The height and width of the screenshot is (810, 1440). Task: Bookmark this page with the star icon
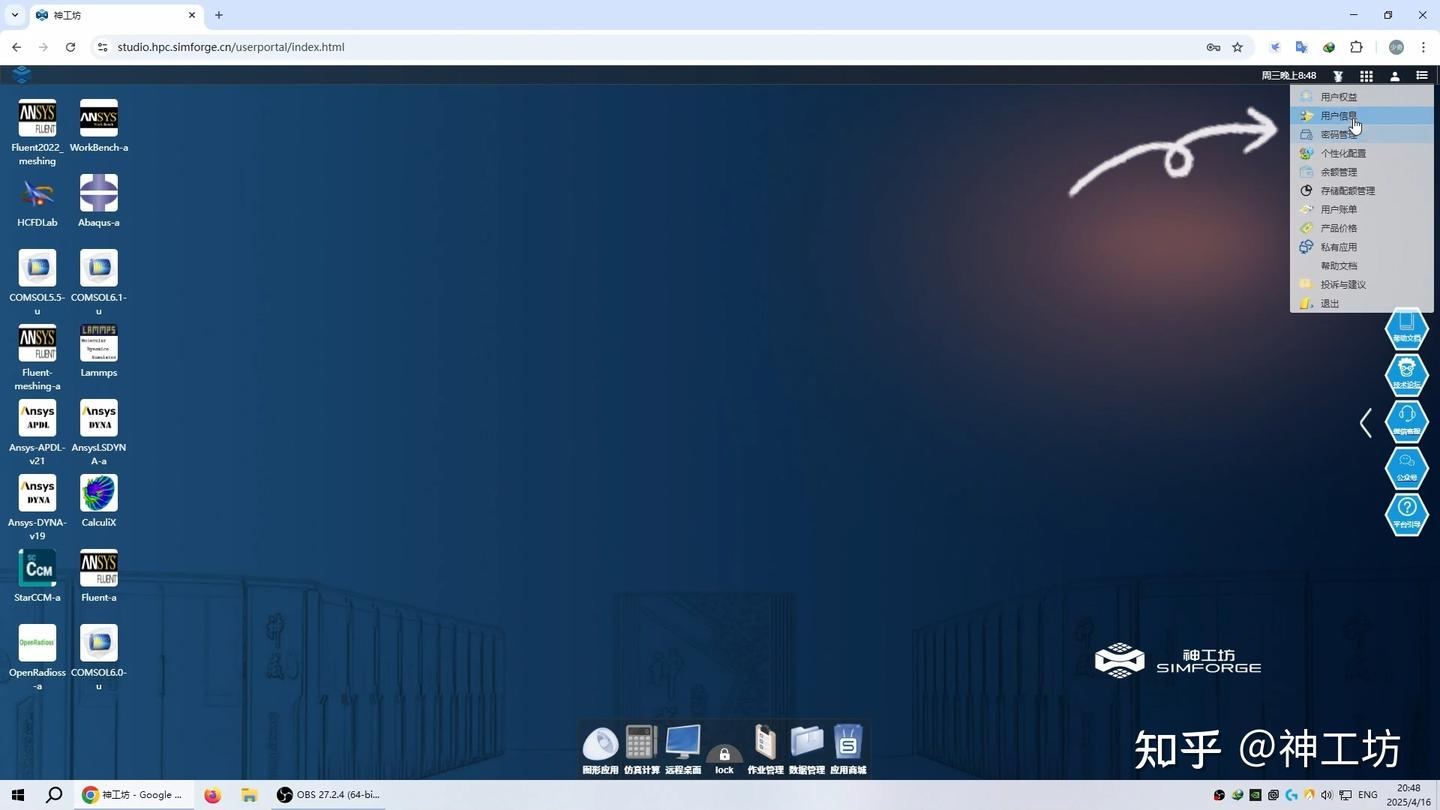(1237, 47)
